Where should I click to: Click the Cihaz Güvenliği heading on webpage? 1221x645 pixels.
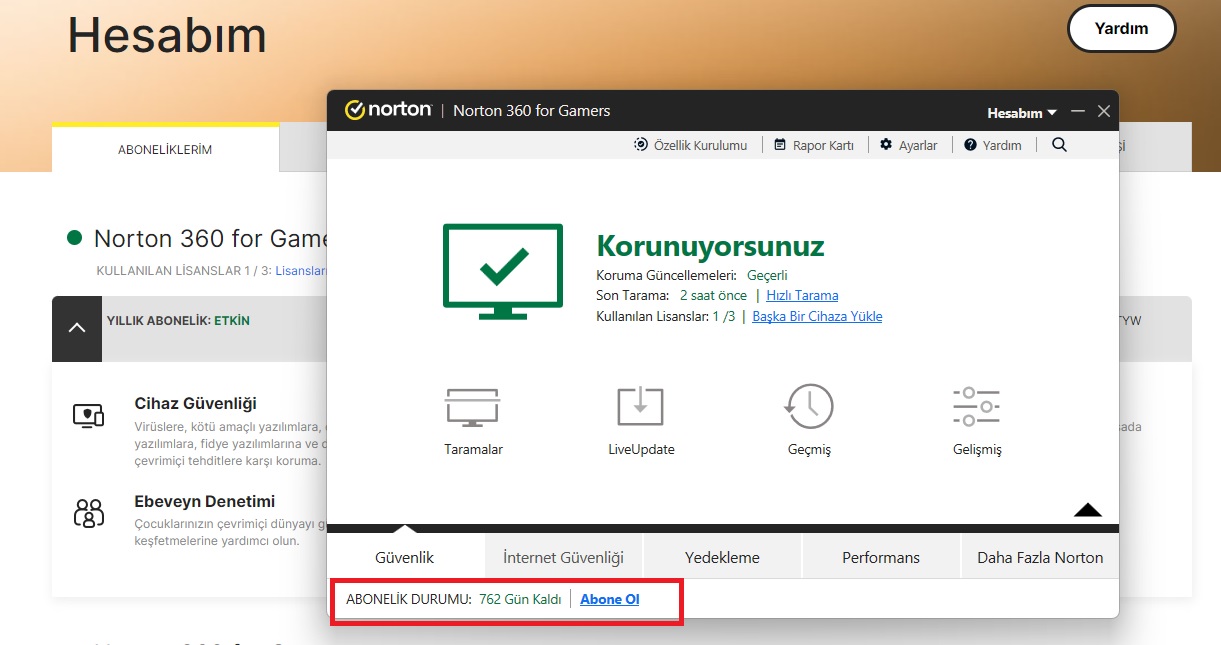195,403
